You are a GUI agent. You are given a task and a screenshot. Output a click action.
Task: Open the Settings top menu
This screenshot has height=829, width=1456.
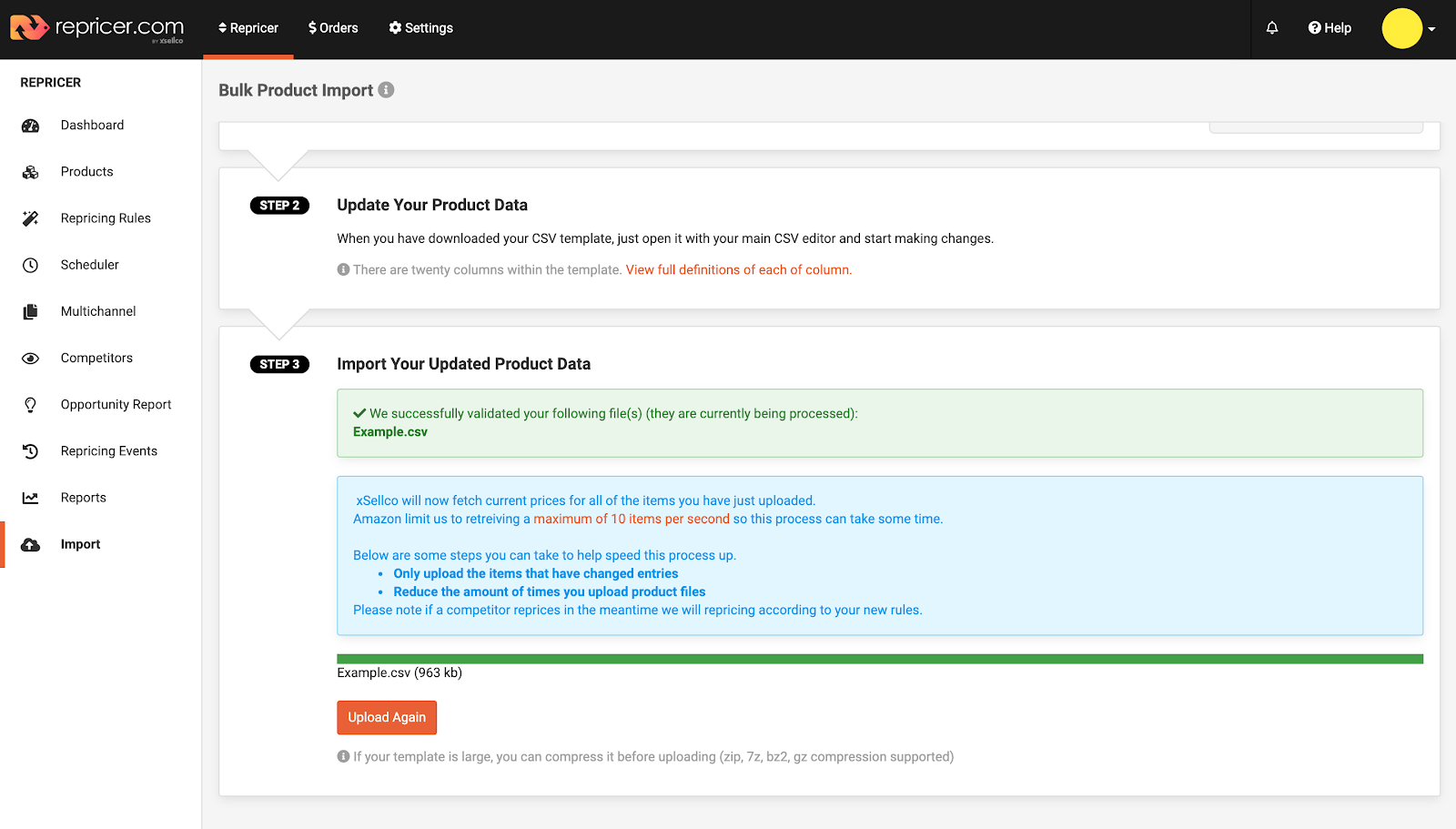420,28
